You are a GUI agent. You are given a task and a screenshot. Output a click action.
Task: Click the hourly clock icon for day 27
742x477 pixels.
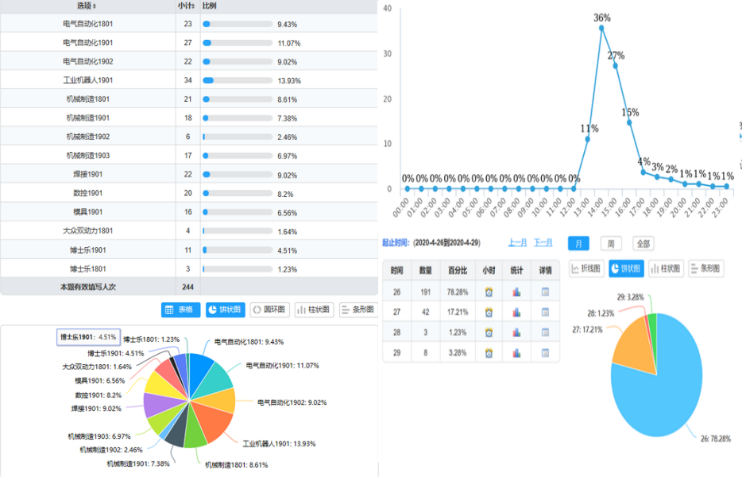[x=489, y=312]
